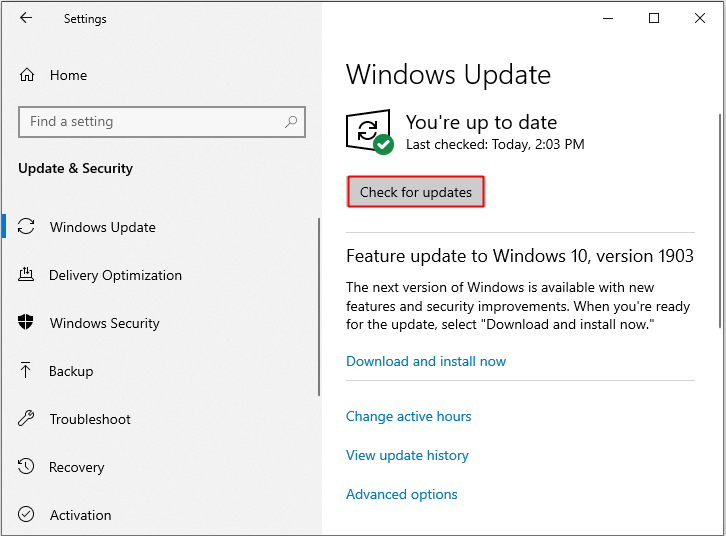This screenshot has width=726, height=536.
Task: Click the Windows Update sync icon in sidebar
Action: pyautogui.click(x=27, y=227)
